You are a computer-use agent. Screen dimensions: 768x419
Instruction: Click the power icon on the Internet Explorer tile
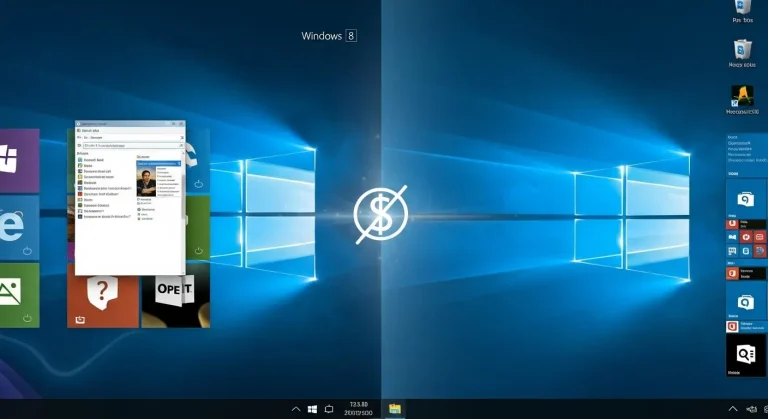click(x=27, y=251)
